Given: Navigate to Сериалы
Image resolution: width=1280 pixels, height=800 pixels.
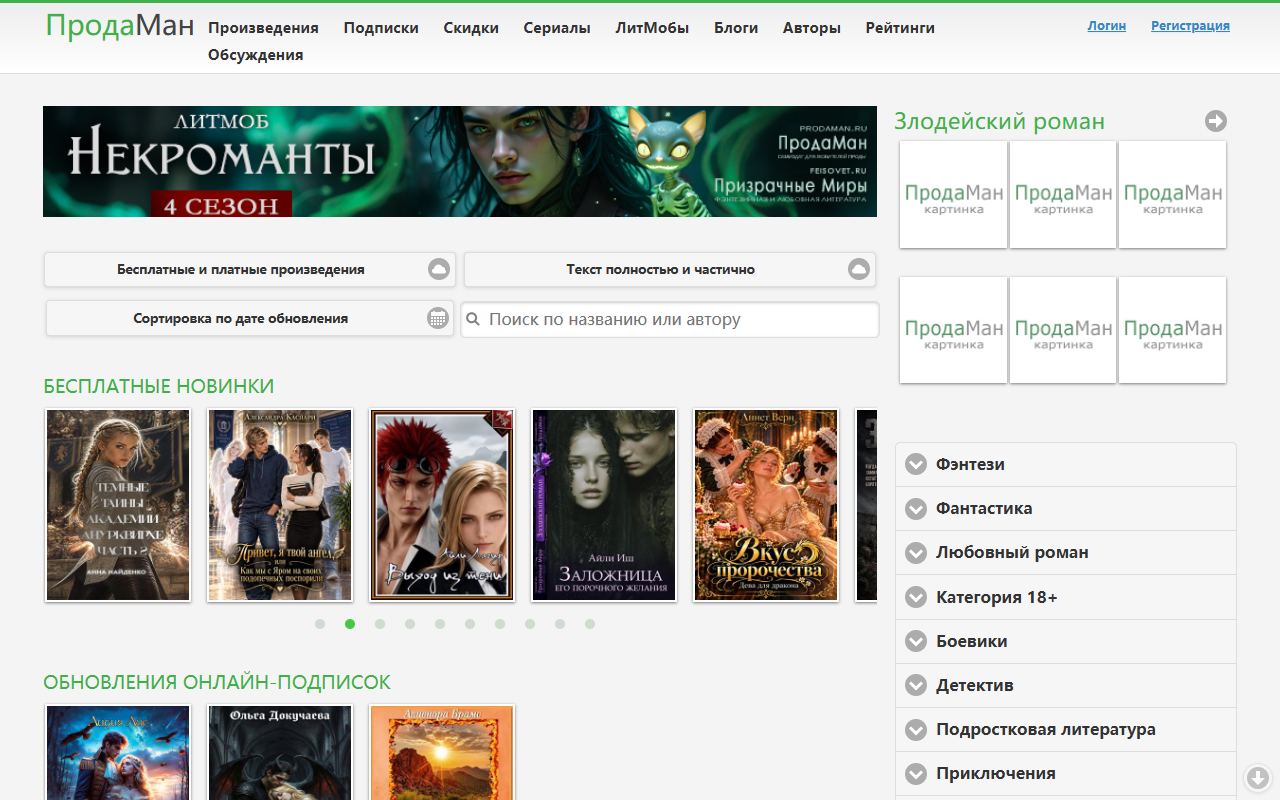Looking at the screenshot, I should pos(557,28).
